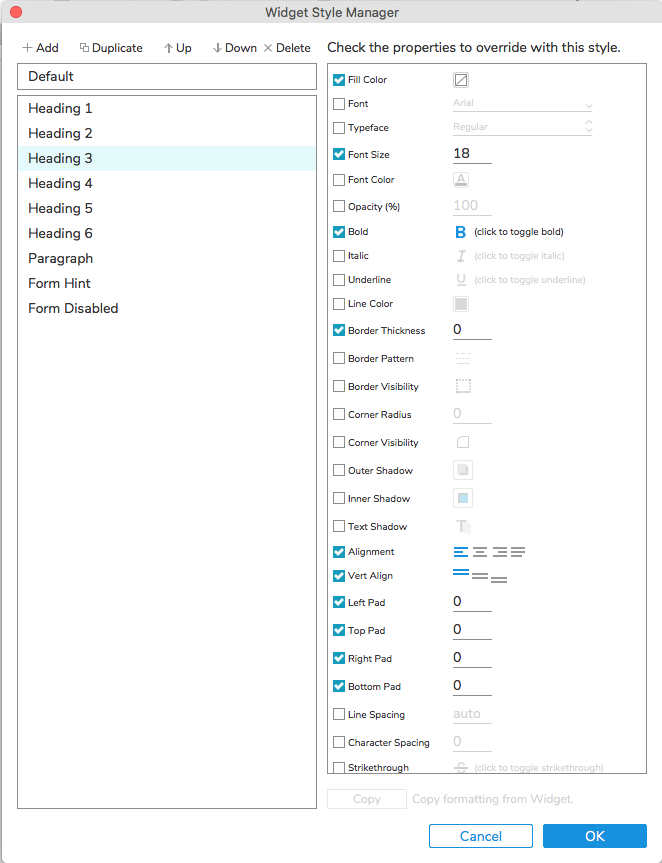
Task: Select center text alignment icon
Action: tap(480, 551)
